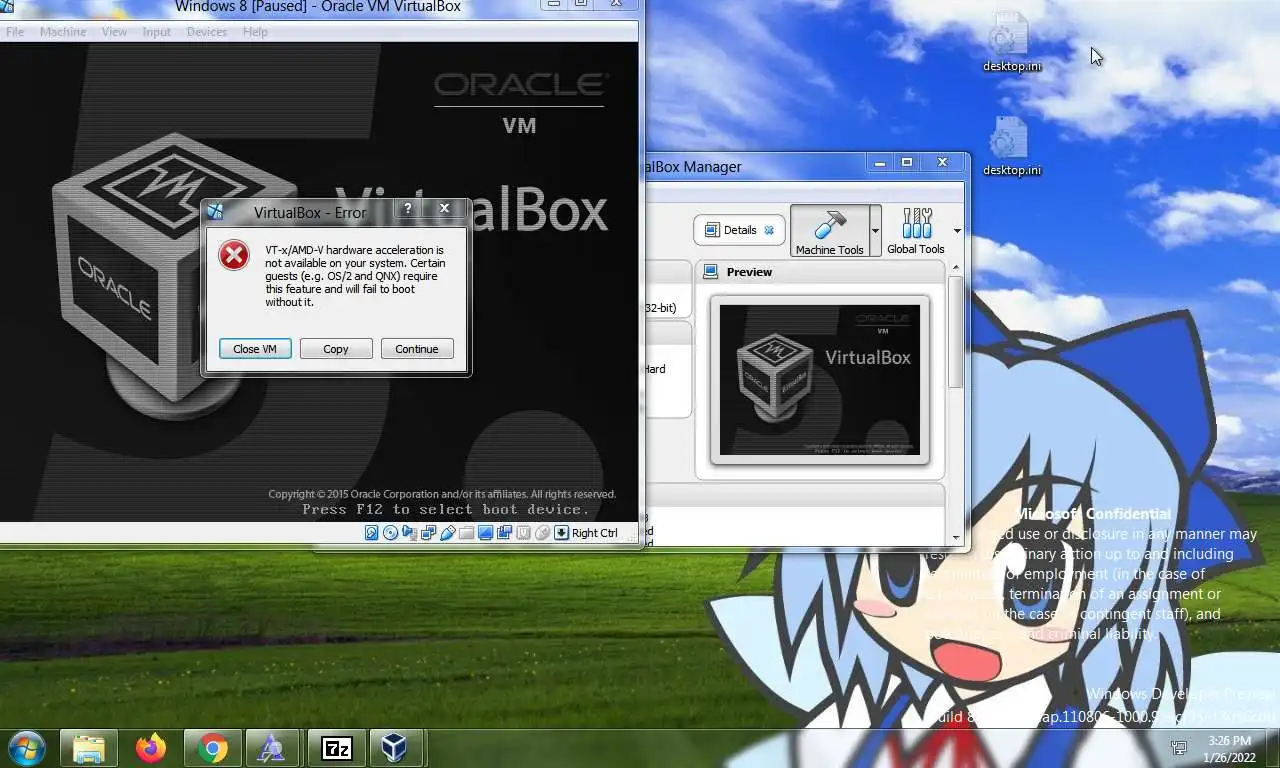Click the Preview section monitor icon

pyautogui.click(x=710, y=272)
